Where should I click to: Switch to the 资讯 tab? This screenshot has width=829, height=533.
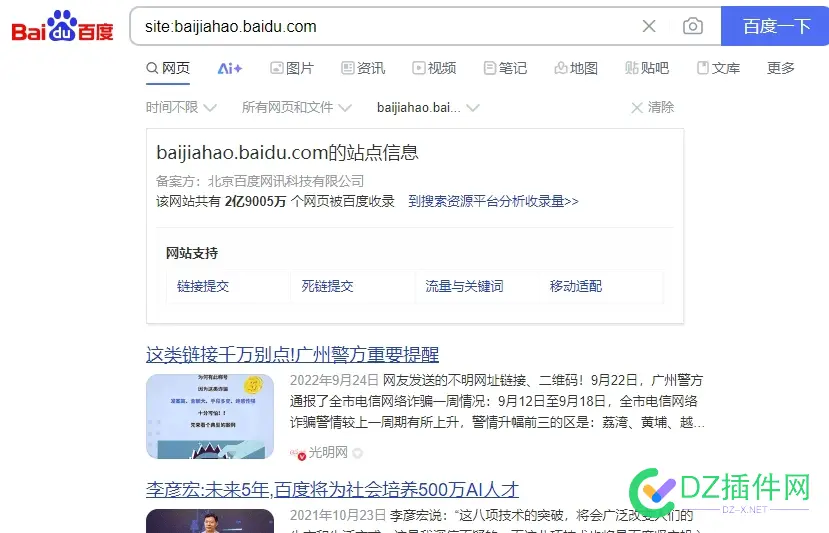pyautogui.click(x=363, y=68)
